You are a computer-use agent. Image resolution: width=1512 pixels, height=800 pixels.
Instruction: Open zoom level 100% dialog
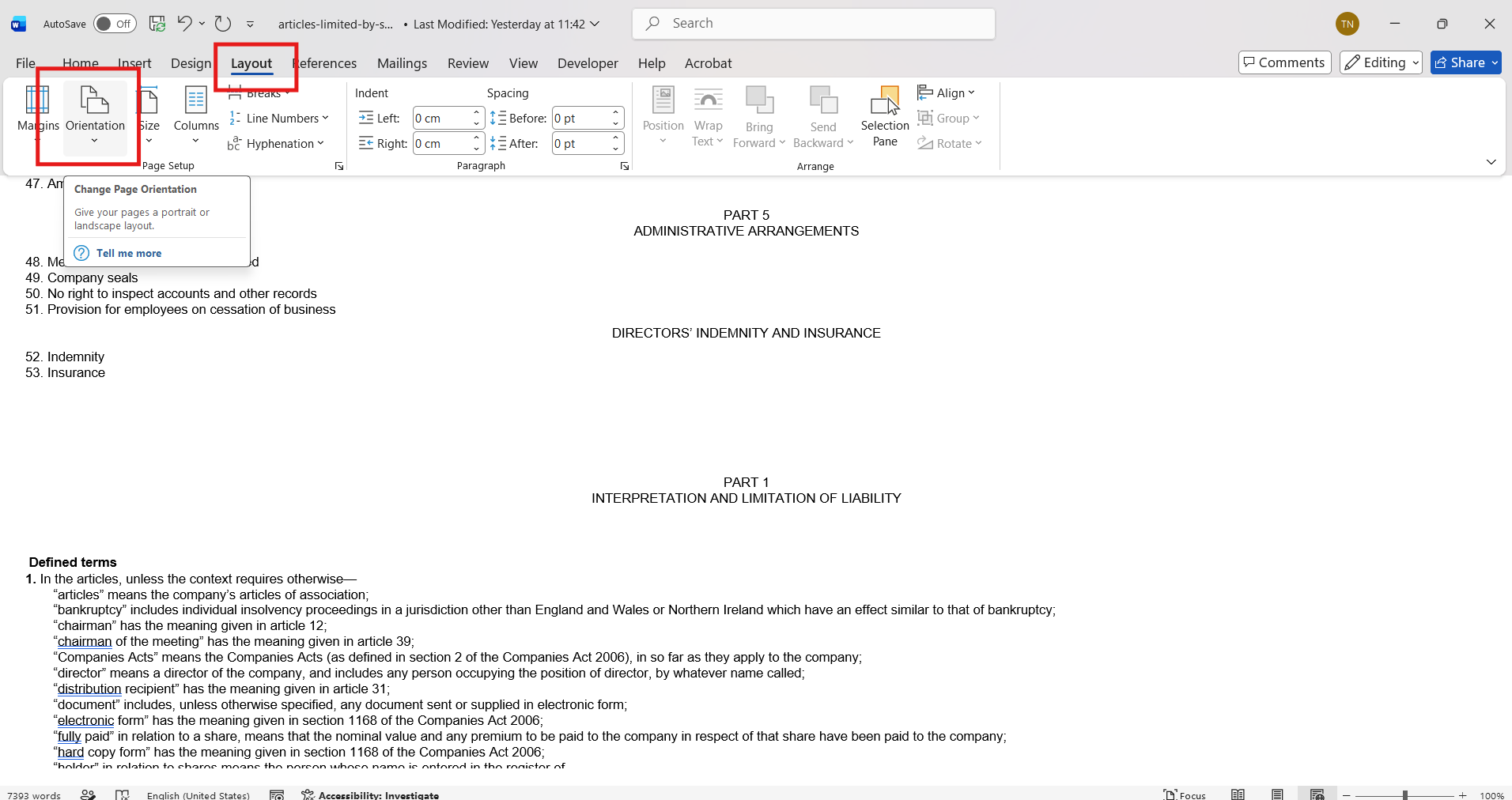click(1491, 795)
